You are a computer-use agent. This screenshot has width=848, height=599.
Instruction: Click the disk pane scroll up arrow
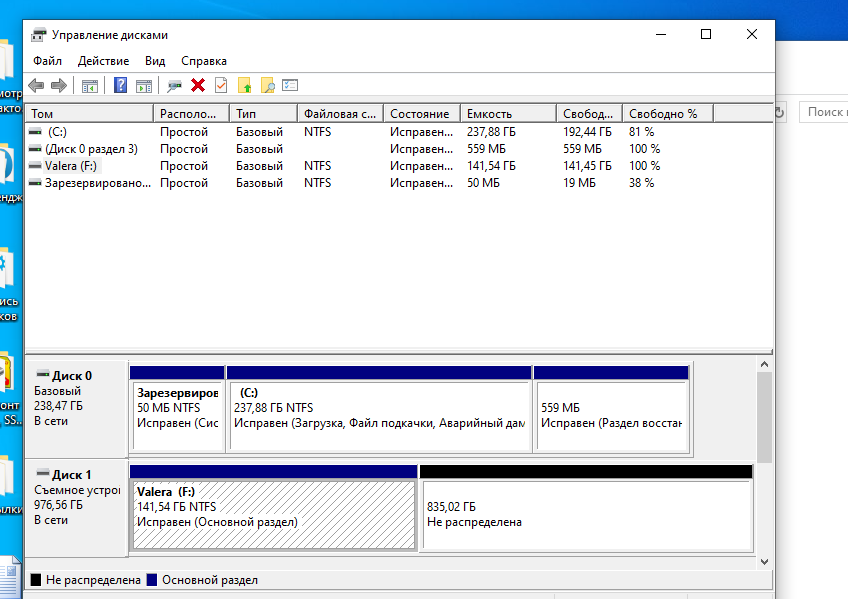(x=764, y=364)
